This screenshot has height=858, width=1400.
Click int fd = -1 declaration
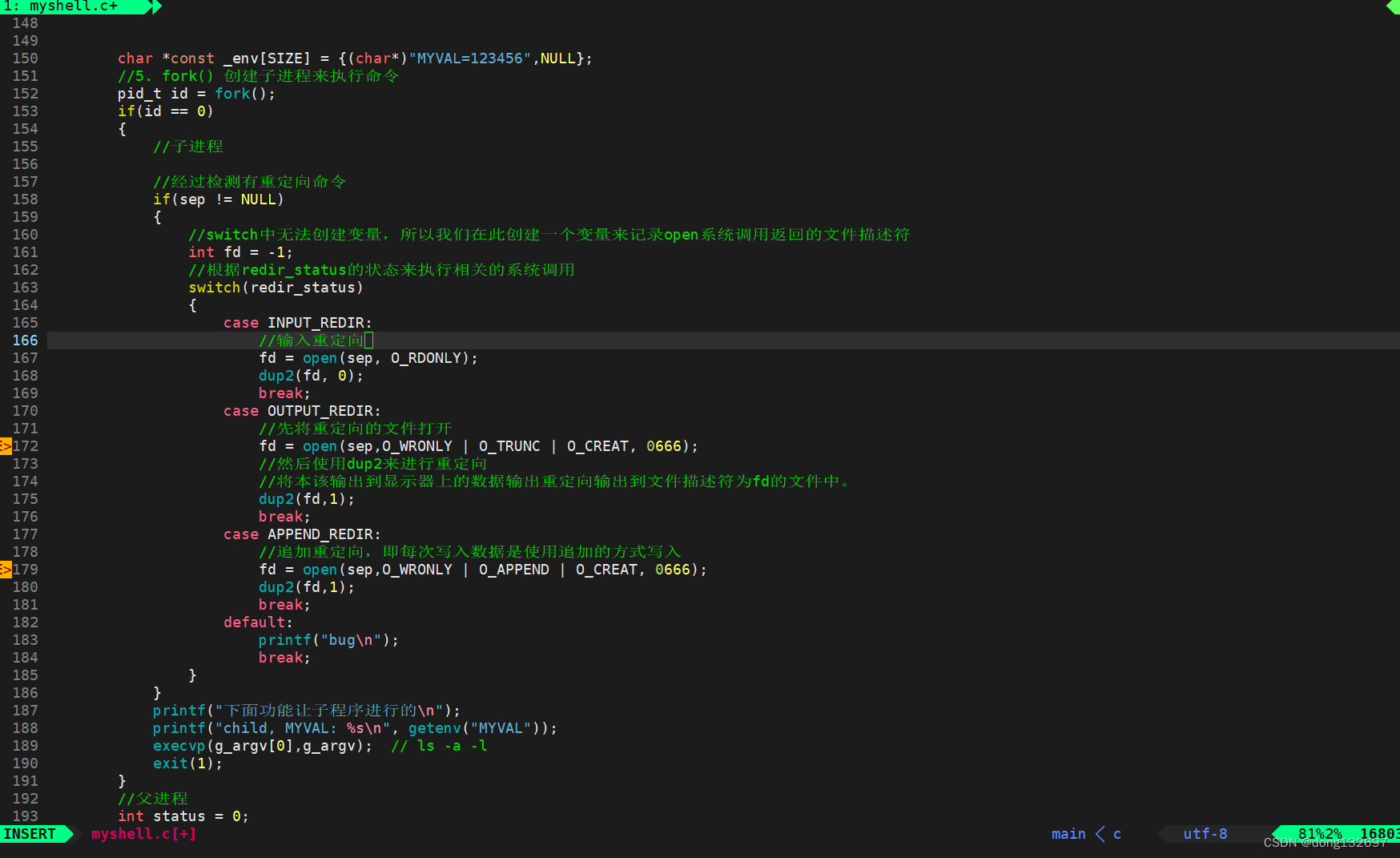click(x=240, y=252)
